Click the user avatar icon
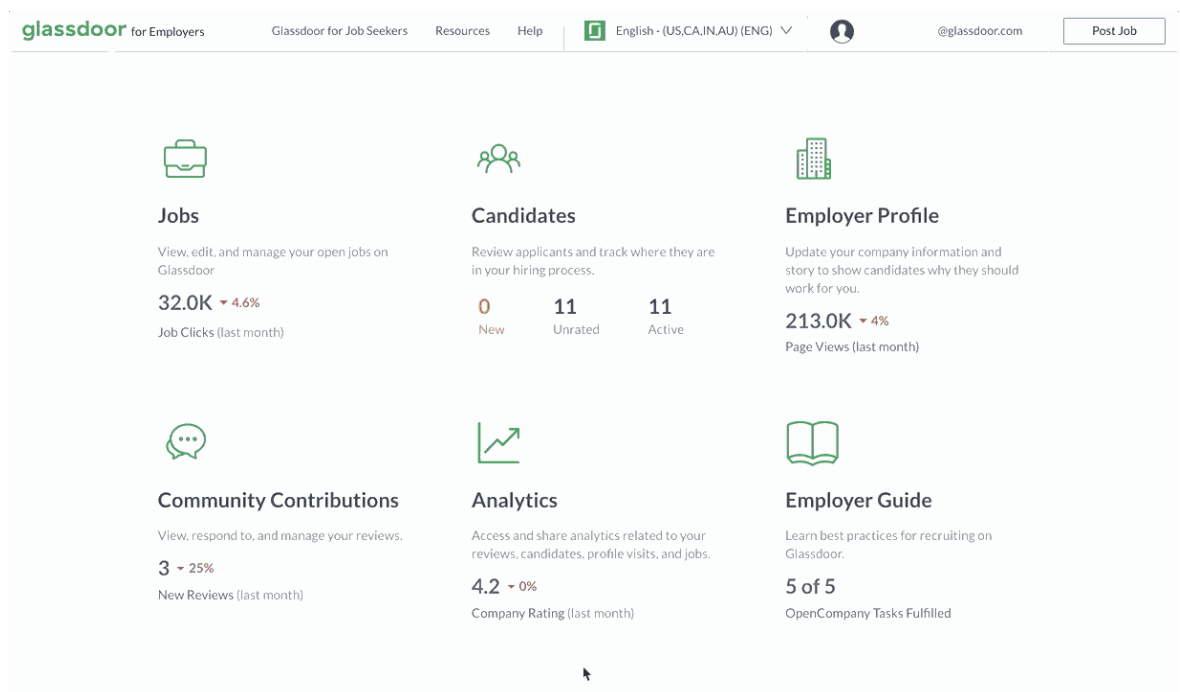The image size is (1180, 692). pos(841,31)
